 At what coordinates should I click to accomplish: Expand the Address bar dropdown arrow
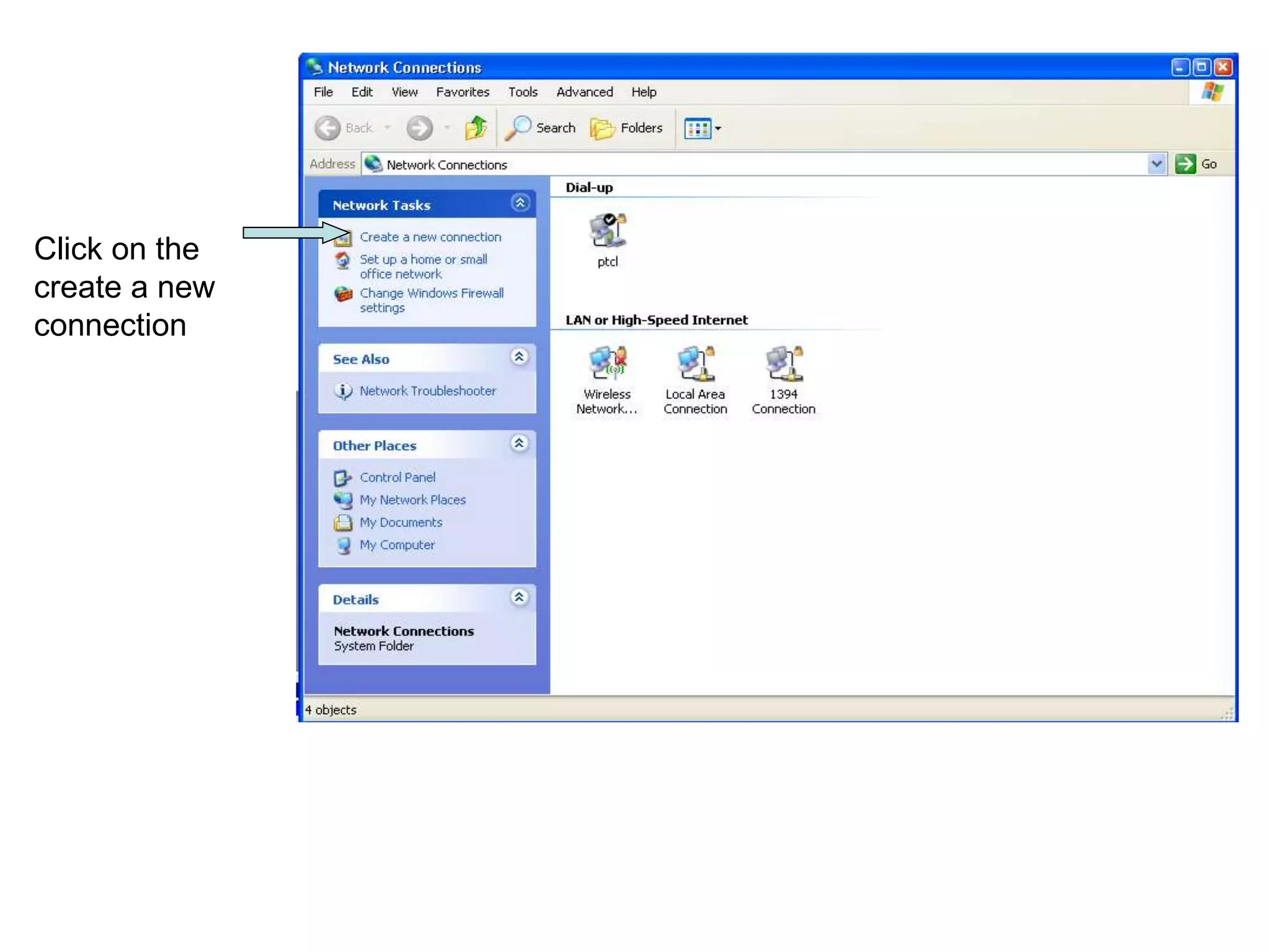(x=1156, y=164)
